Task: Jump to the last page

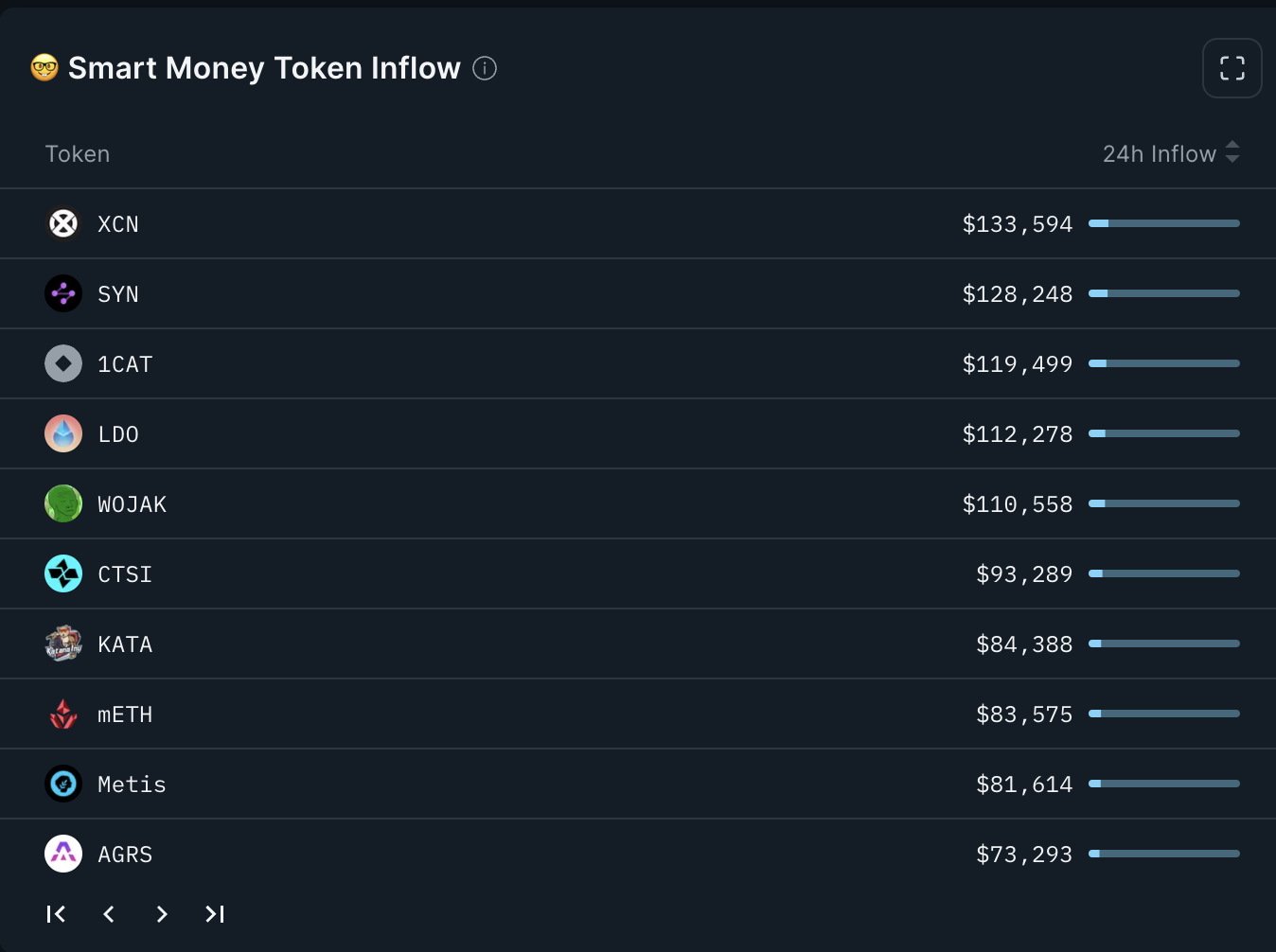Action: click(215, 914)
